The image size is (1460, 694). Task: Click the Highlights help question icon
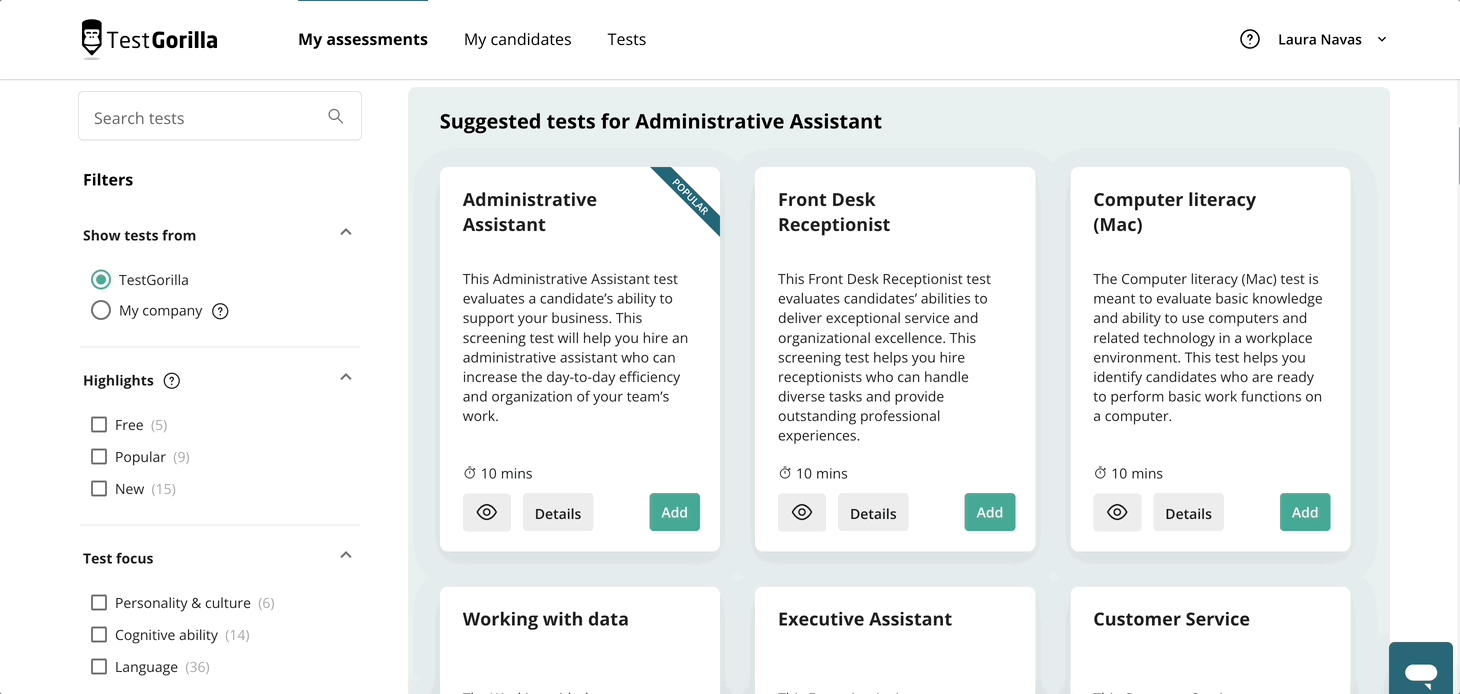pyautogui.click(x=172, y=380)
